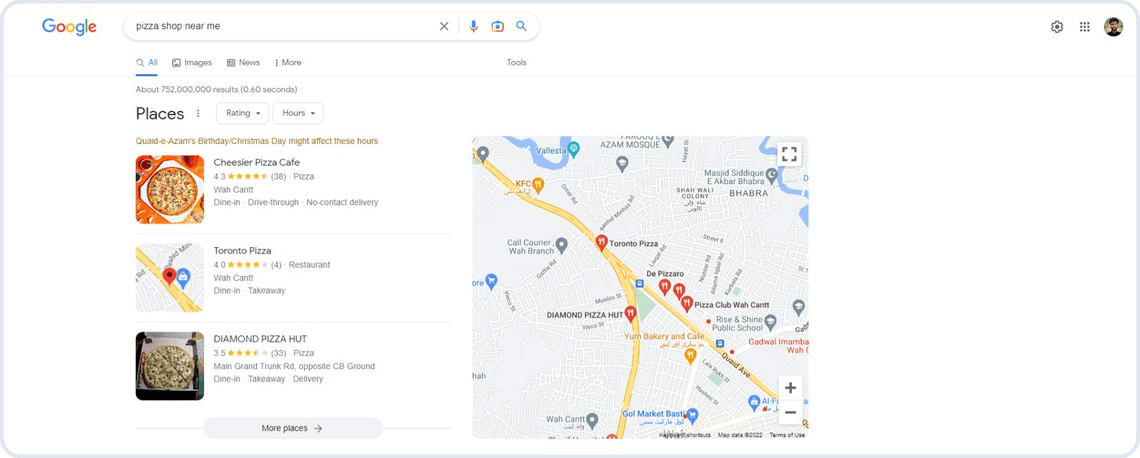The height and width of the screenshot is (458, 1140).
Task: Click inside the pizza shop search field
Action: 280,27
